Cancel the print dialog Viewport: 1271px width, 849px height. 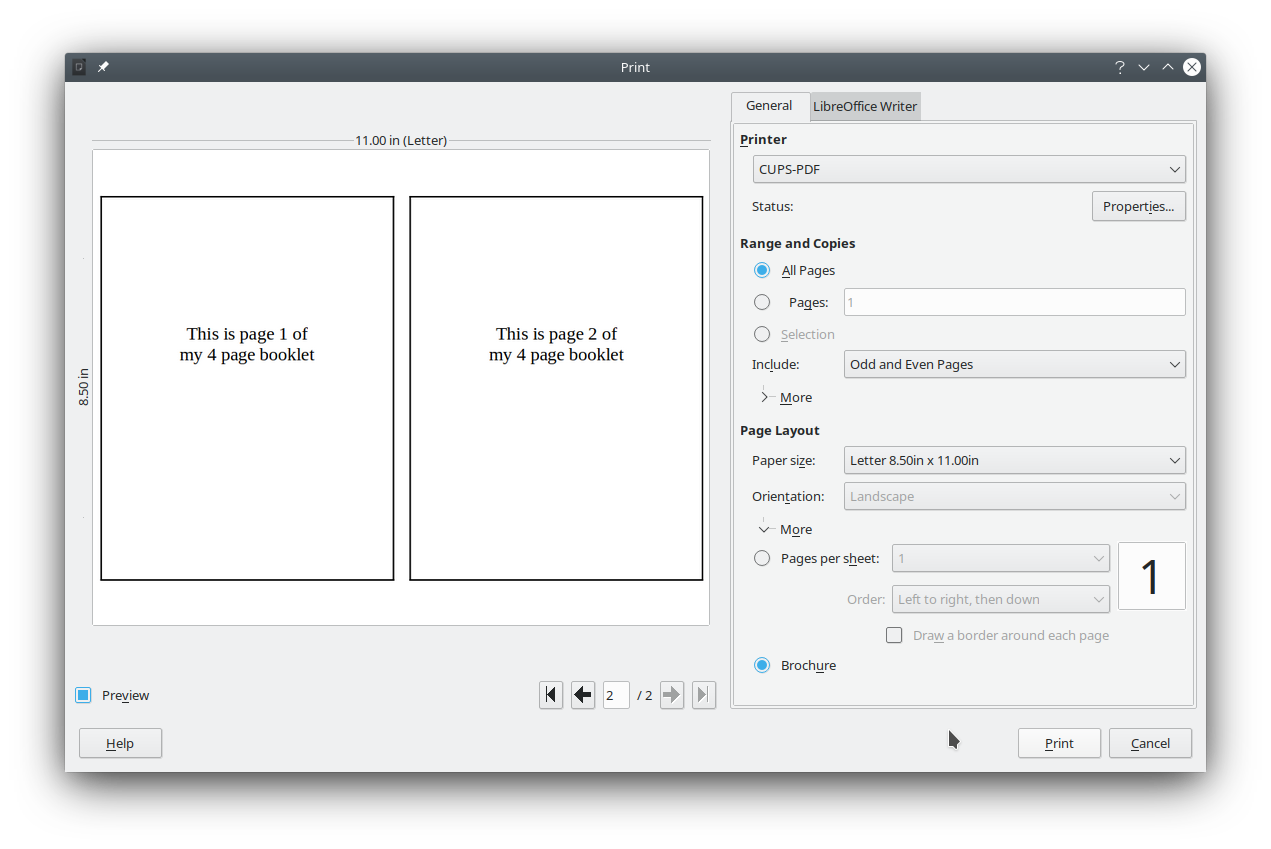(1149, 743)
